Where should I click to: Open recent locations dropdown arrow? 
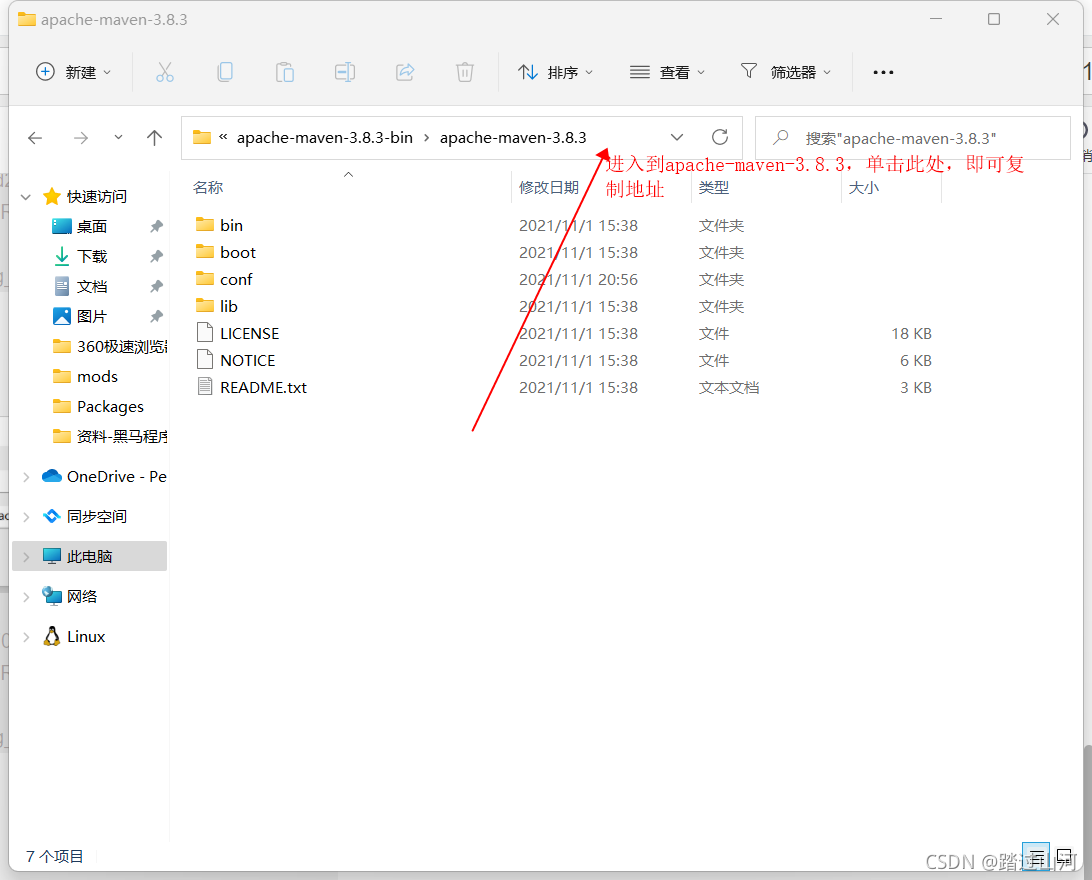(118, 137)
